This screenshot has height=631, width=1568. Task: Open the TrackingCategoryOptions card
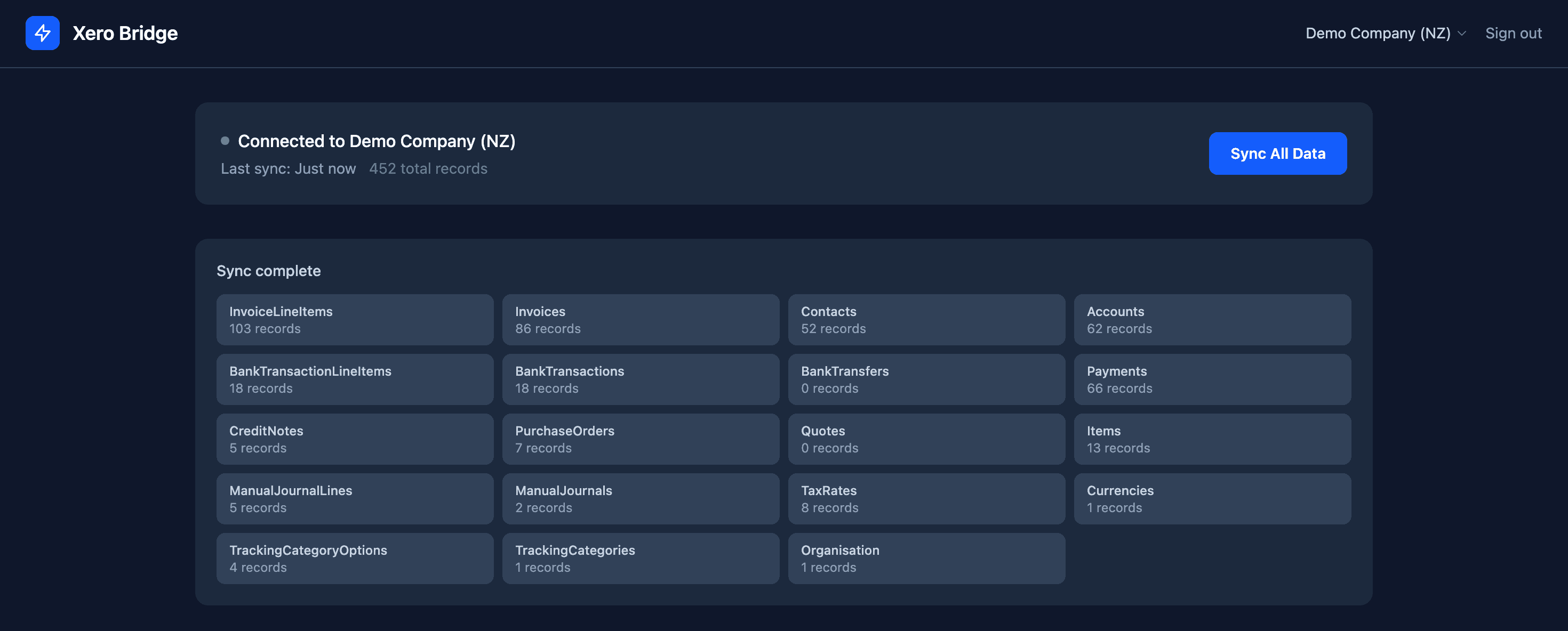355,559
